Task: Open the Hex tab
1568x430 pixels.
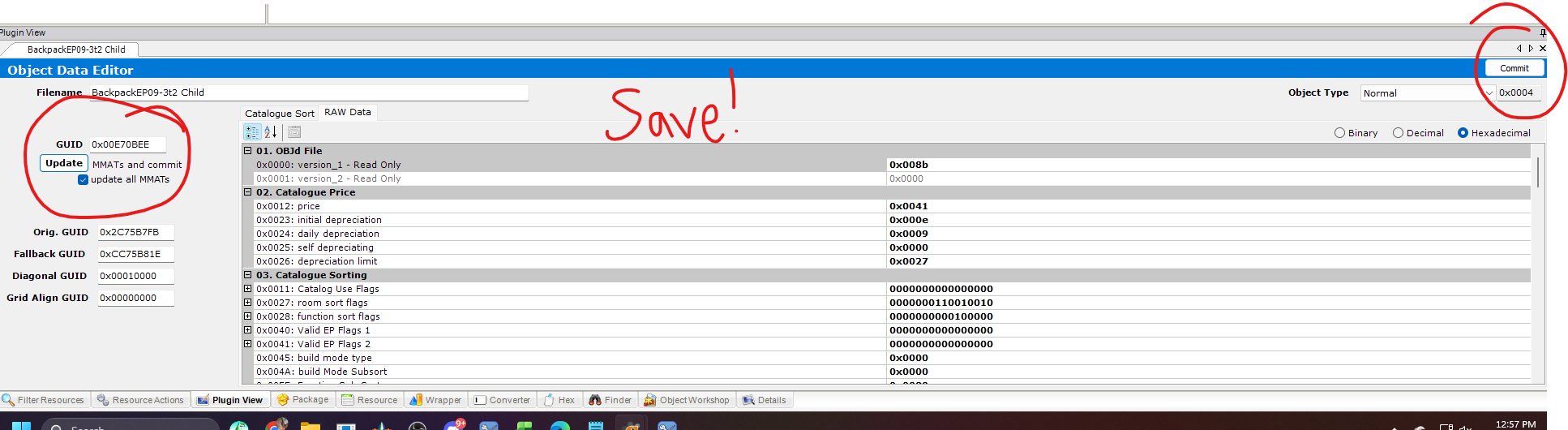Action: pyautogui.click(x=559, y=400)
